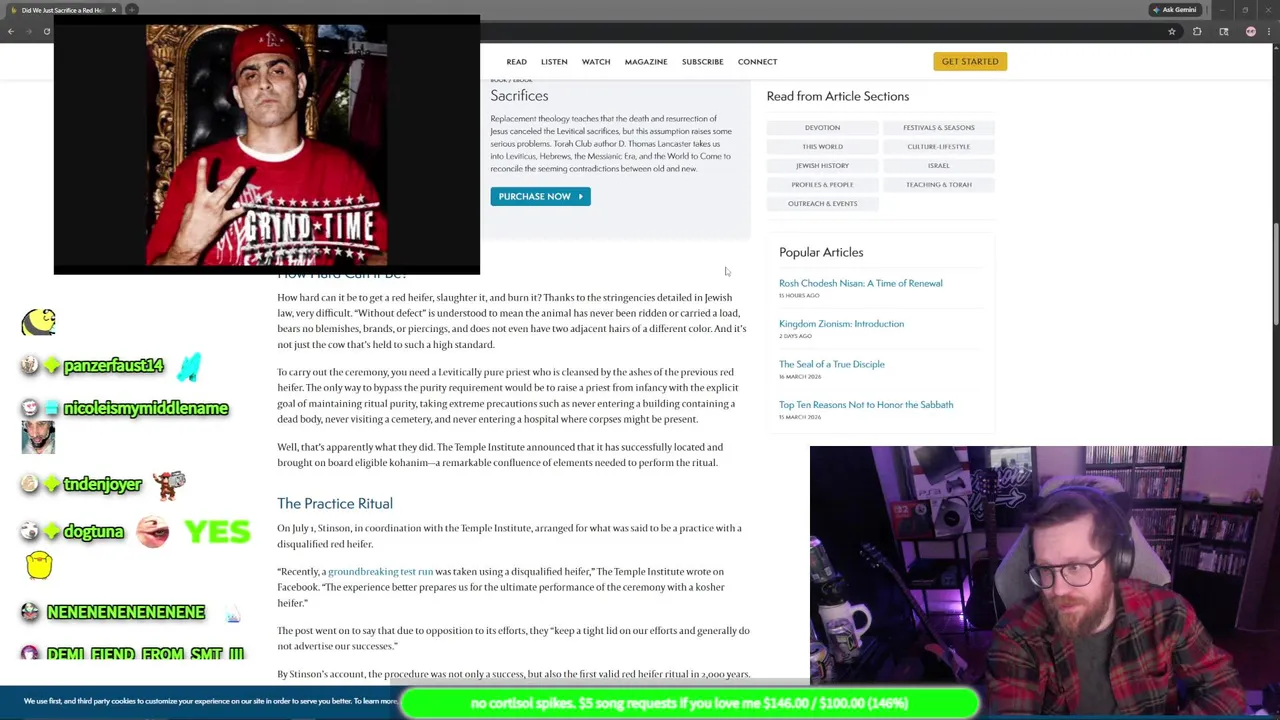Click the Ask Gemini button
This screenshot has width=1280, height=720.
click(x=1174, y=10)
